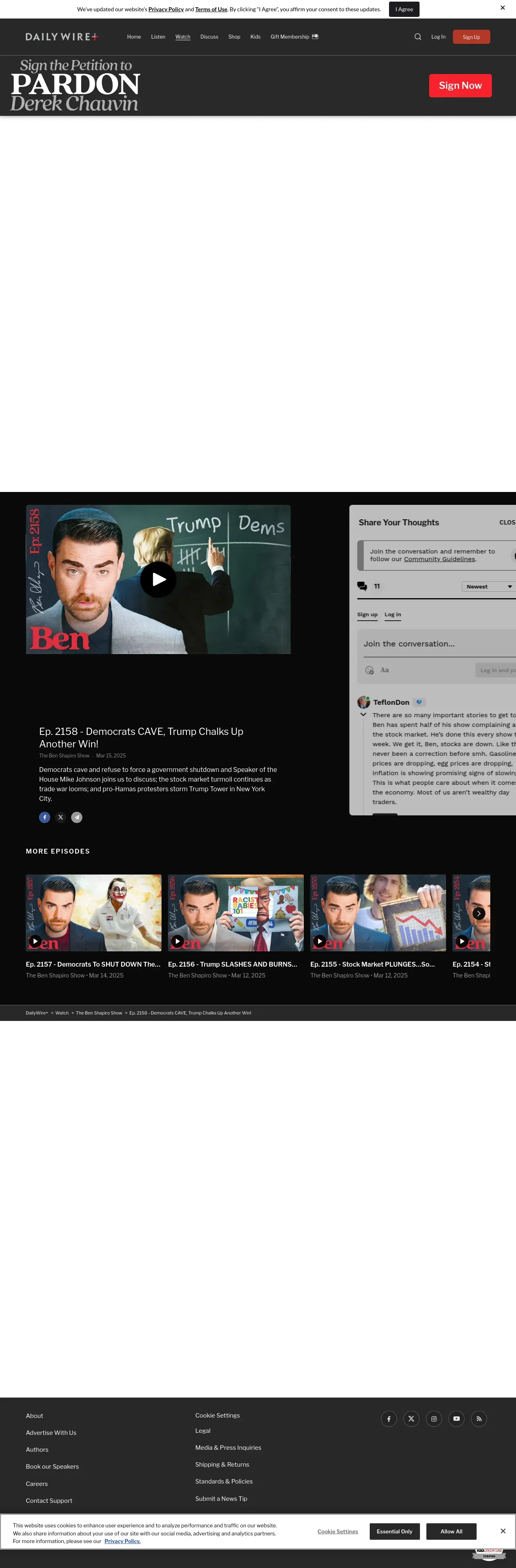516x1568 pixels.
Task: Open Daily Wire's X profile from footer
Action: (412, 1419)
